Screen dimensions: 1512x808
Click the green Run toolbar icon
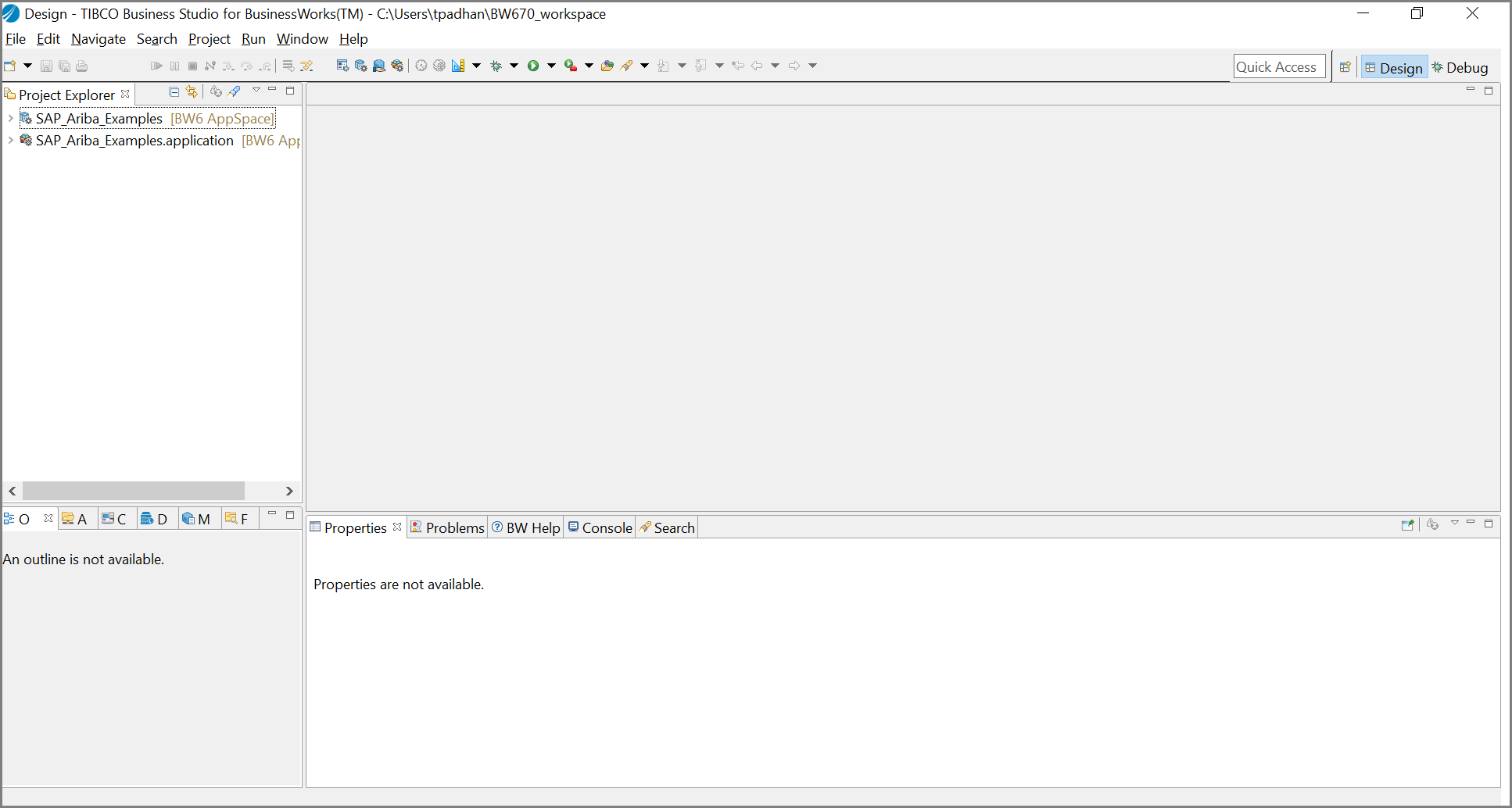pyautogui.click(x=533, y=66)
